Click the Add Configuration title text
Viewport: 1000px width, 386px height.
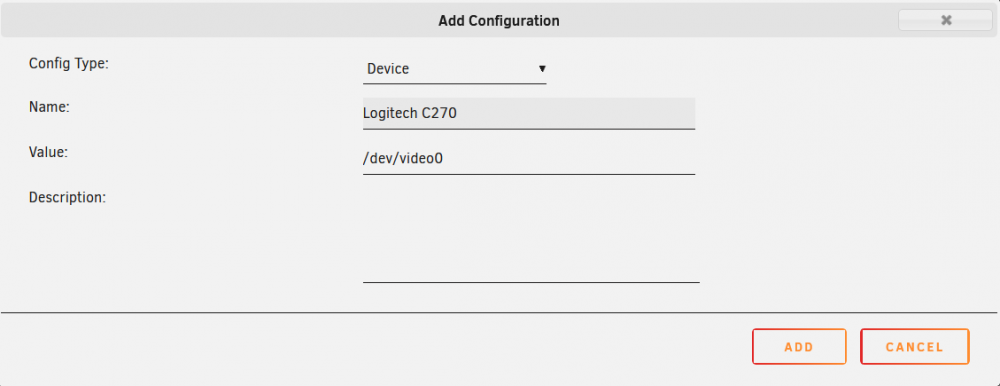[499, 21]
